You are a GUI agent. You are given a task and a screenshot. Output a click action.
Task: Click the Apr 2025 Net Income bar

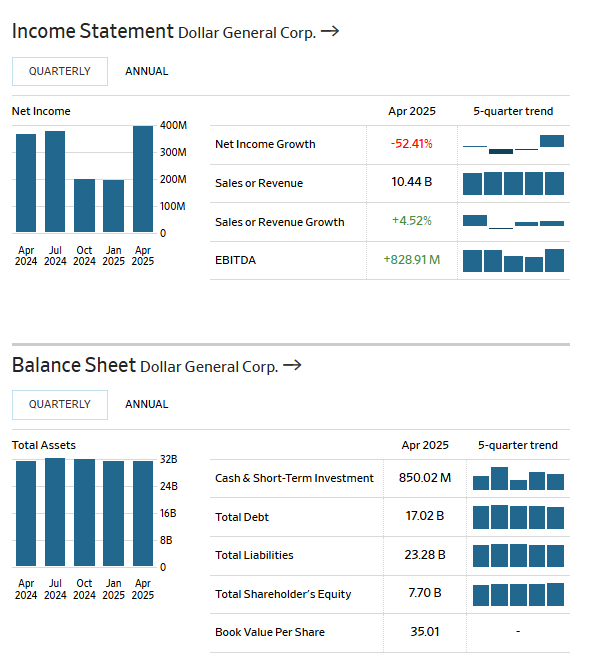point(143,180)
